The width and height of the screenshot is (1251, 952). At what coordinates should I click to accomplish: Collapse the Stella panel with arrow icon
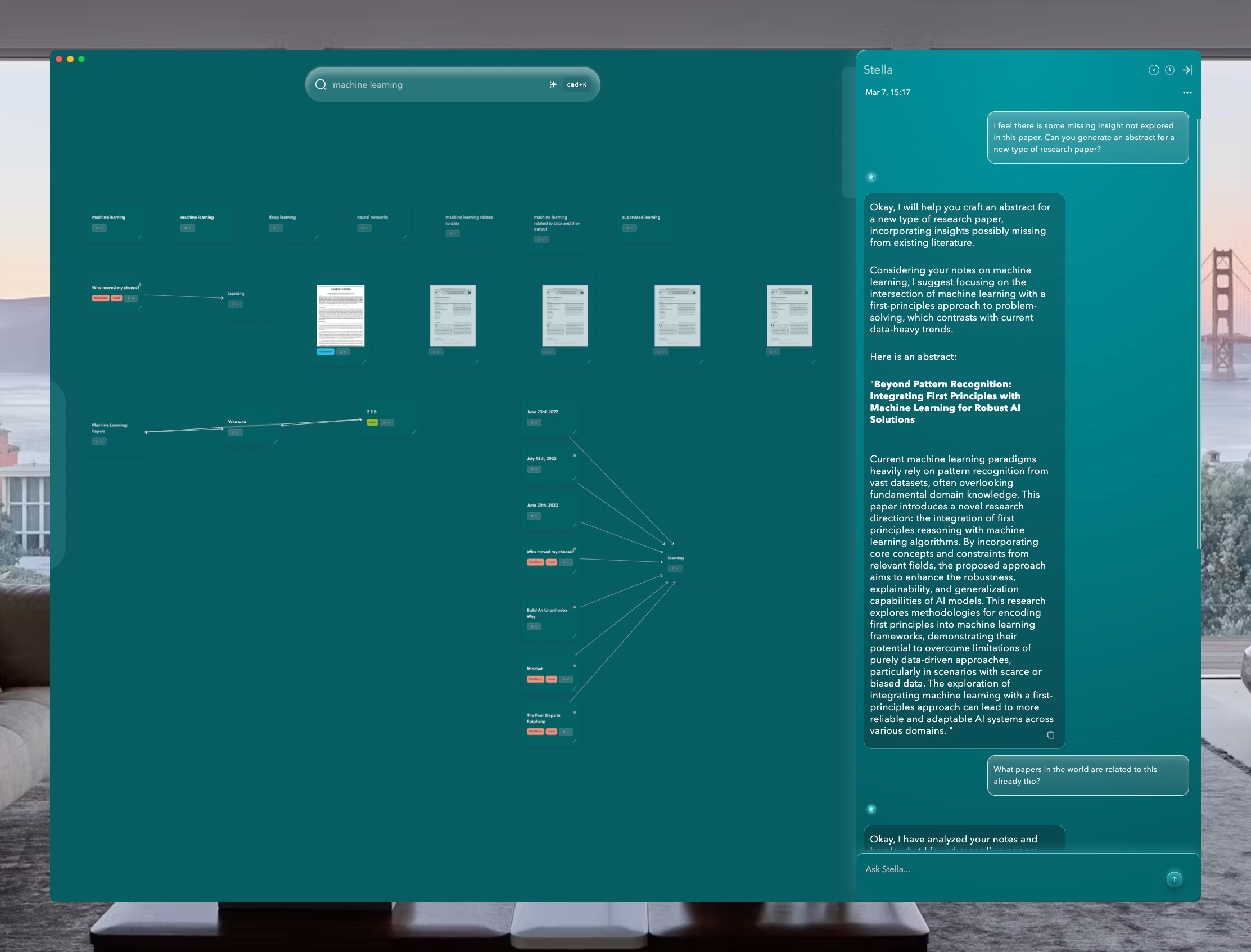1187,70
